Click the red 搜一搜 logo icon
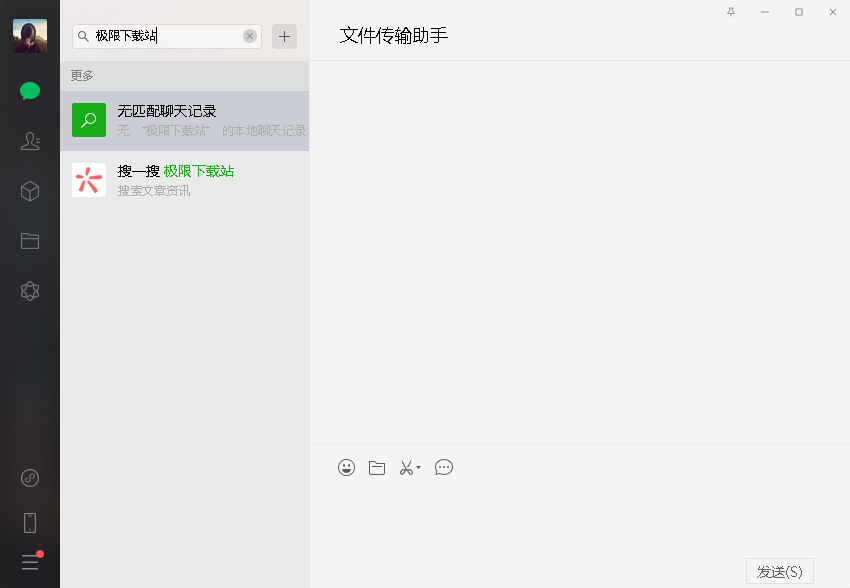Screen dimensions: 850x588 pos(89,180)
